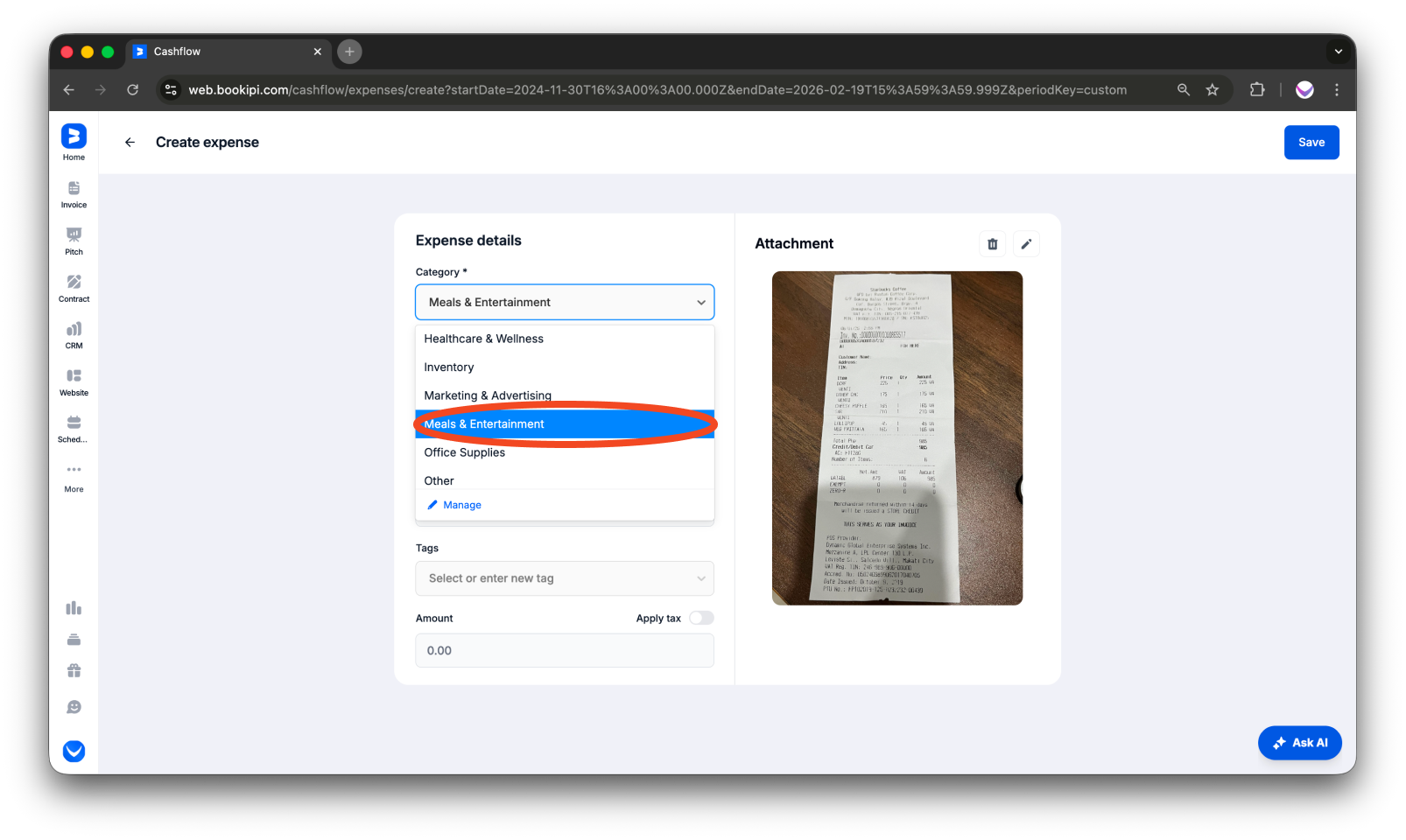Select Healthcare & Wellness category
Viewport: 1406px width, 840px height.
click(x=565, y=339)
